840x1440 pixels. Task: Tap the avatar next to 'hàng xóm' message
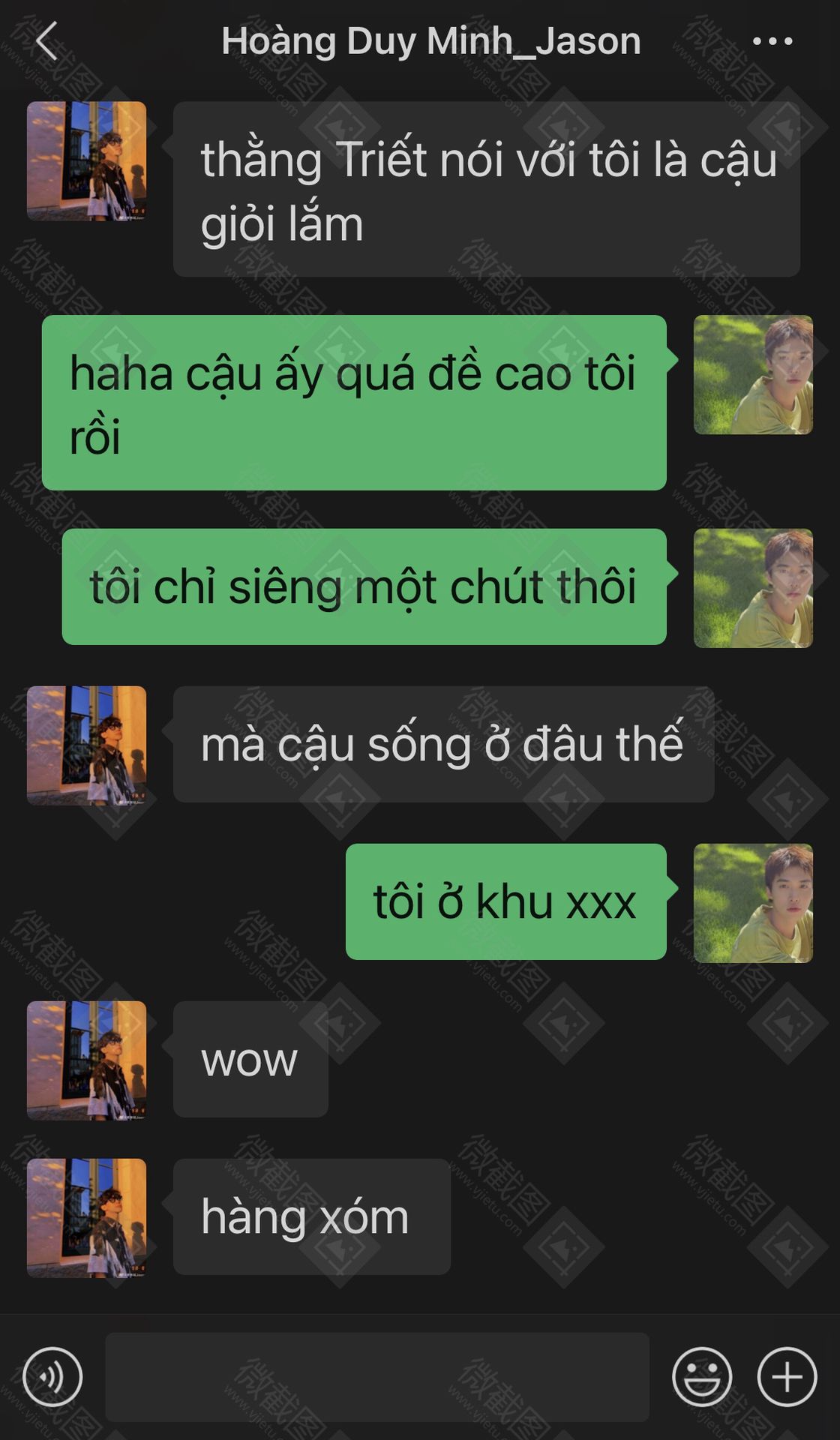[x=86, y=1218]
